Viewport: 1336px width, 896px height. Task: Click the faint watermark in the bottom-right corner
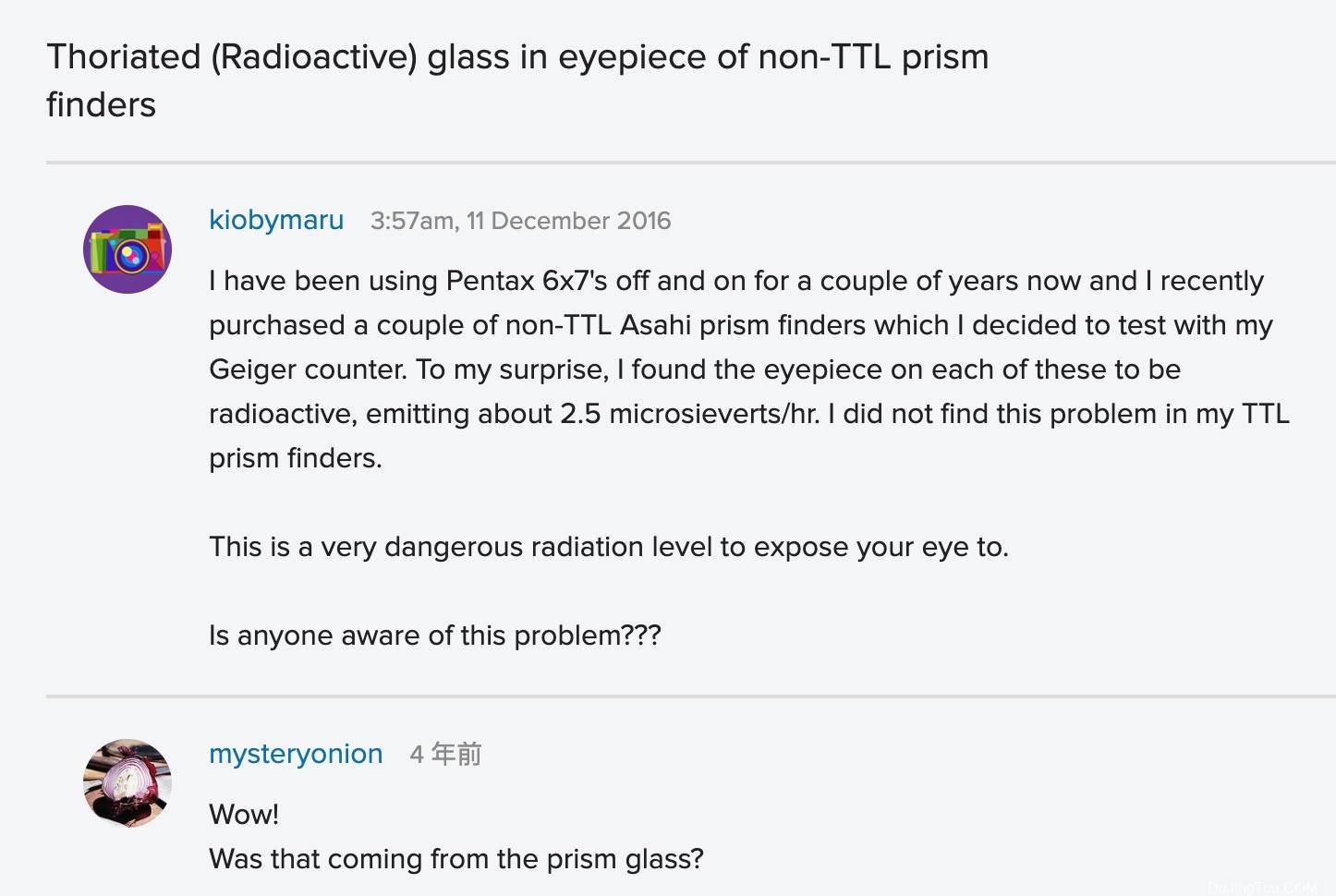(1264, 888)
